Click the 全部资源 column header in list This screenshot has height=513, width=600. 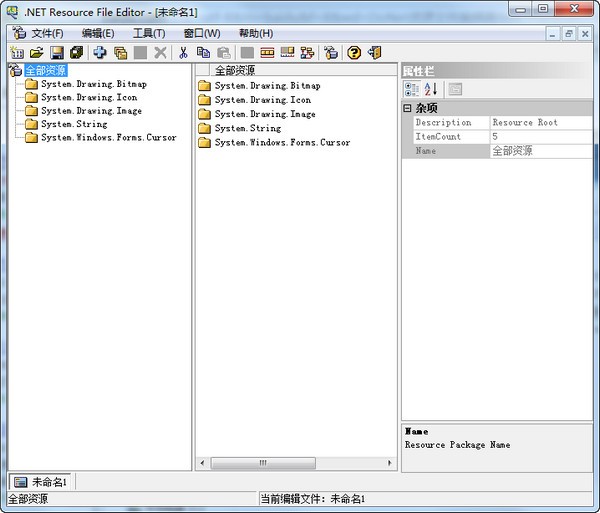click(x=303, y=70)
